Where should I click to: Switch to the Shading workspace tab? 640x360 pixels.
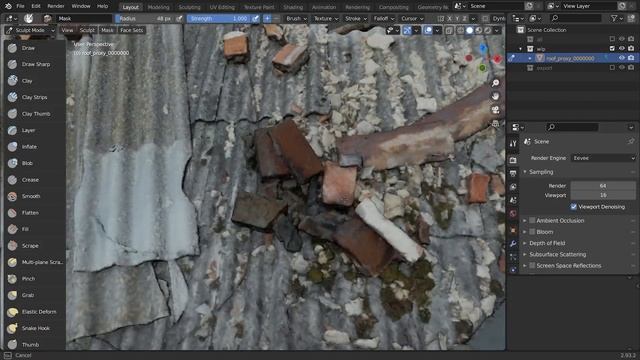point(293,7)
